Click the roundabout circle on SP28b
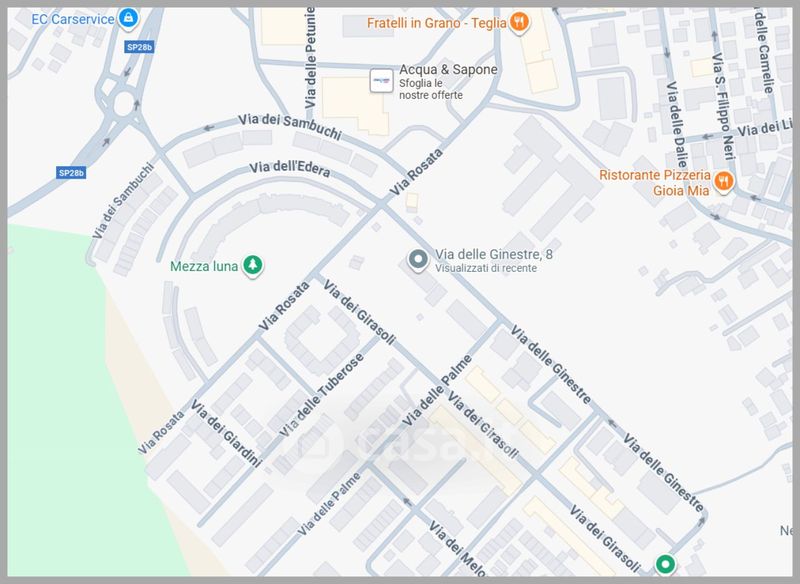Image resolution: width=800 pixels, height=584 pixels. [123, 104]
